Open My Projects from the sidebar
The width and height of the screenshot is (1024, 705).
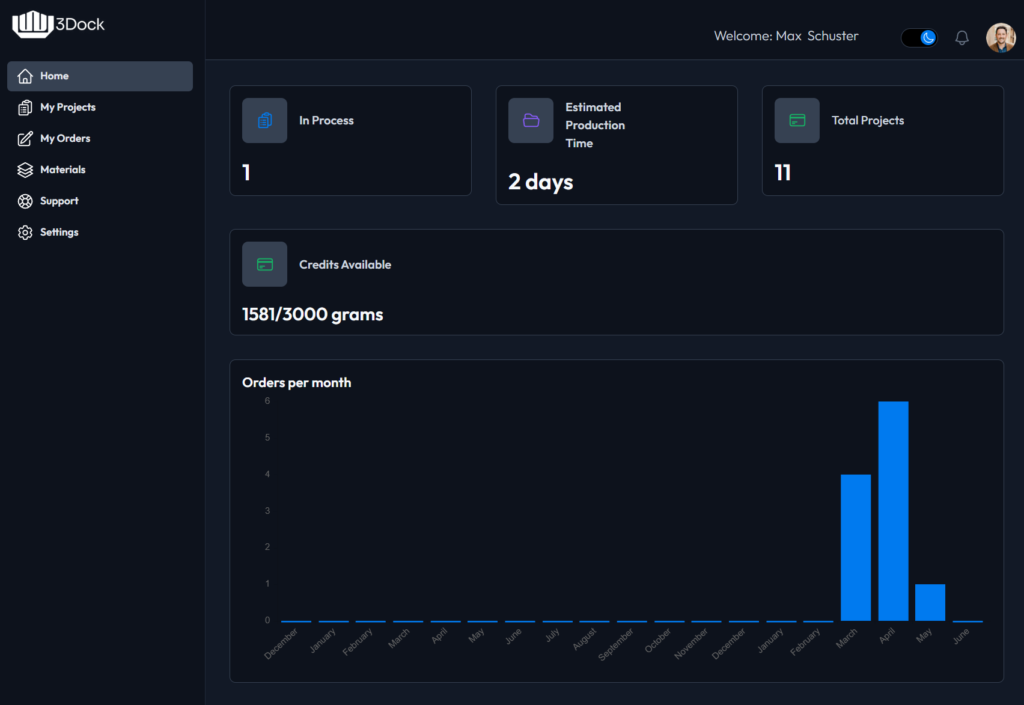(67, 107)
